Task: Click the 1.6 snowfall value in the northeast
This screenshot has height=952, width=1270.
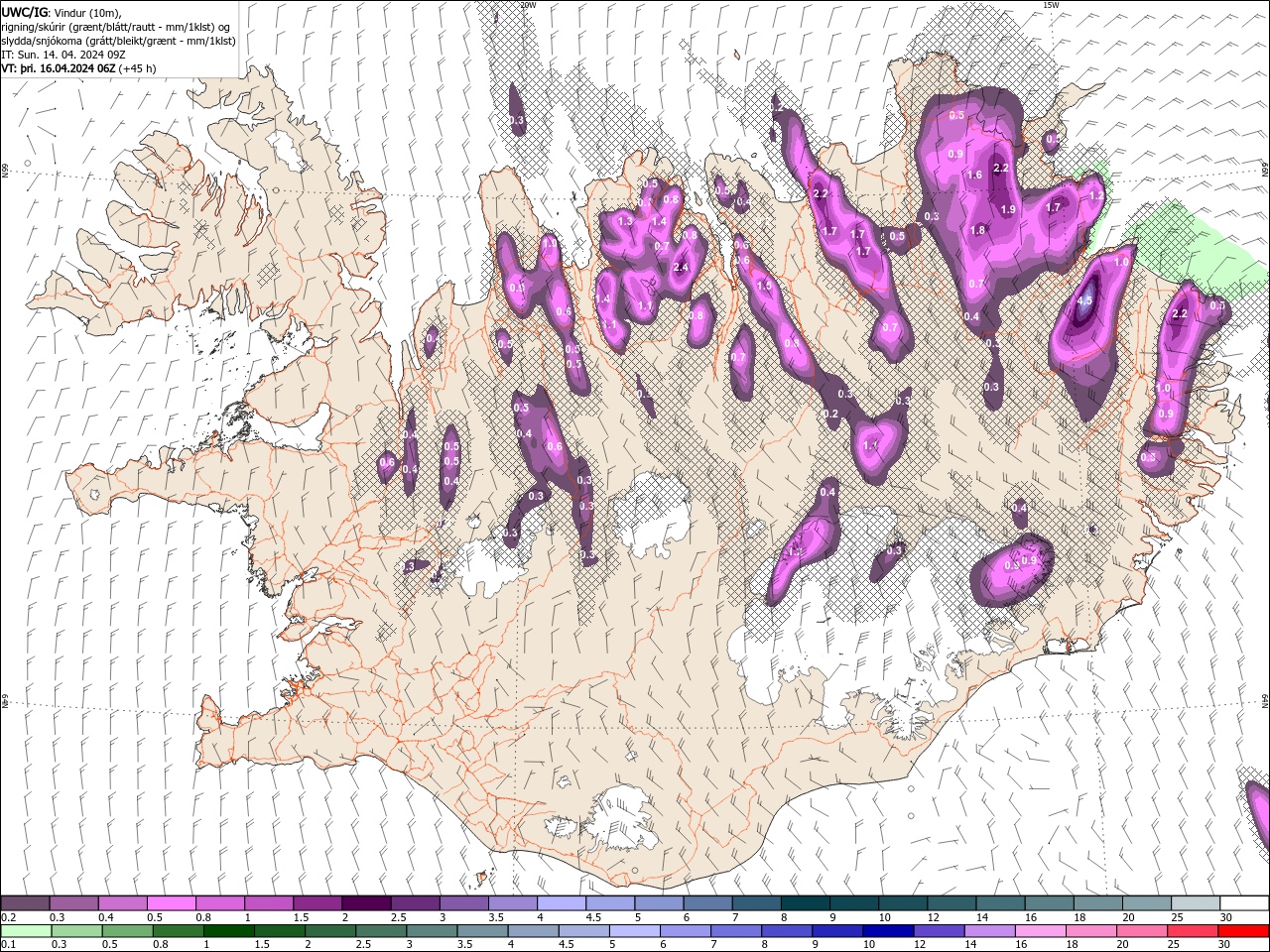Action: [x=975, y=175]
